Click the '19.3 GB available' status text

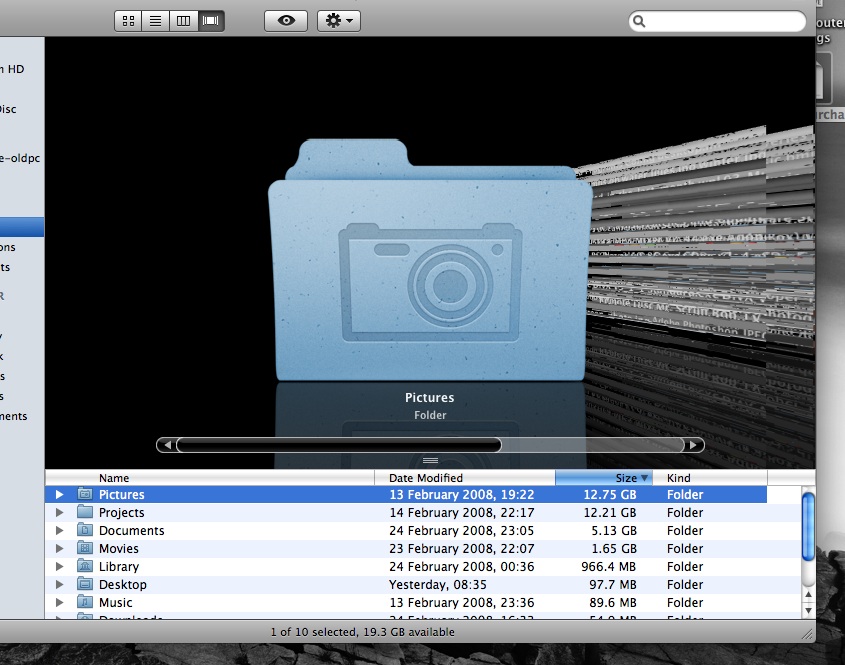point(409,632)
